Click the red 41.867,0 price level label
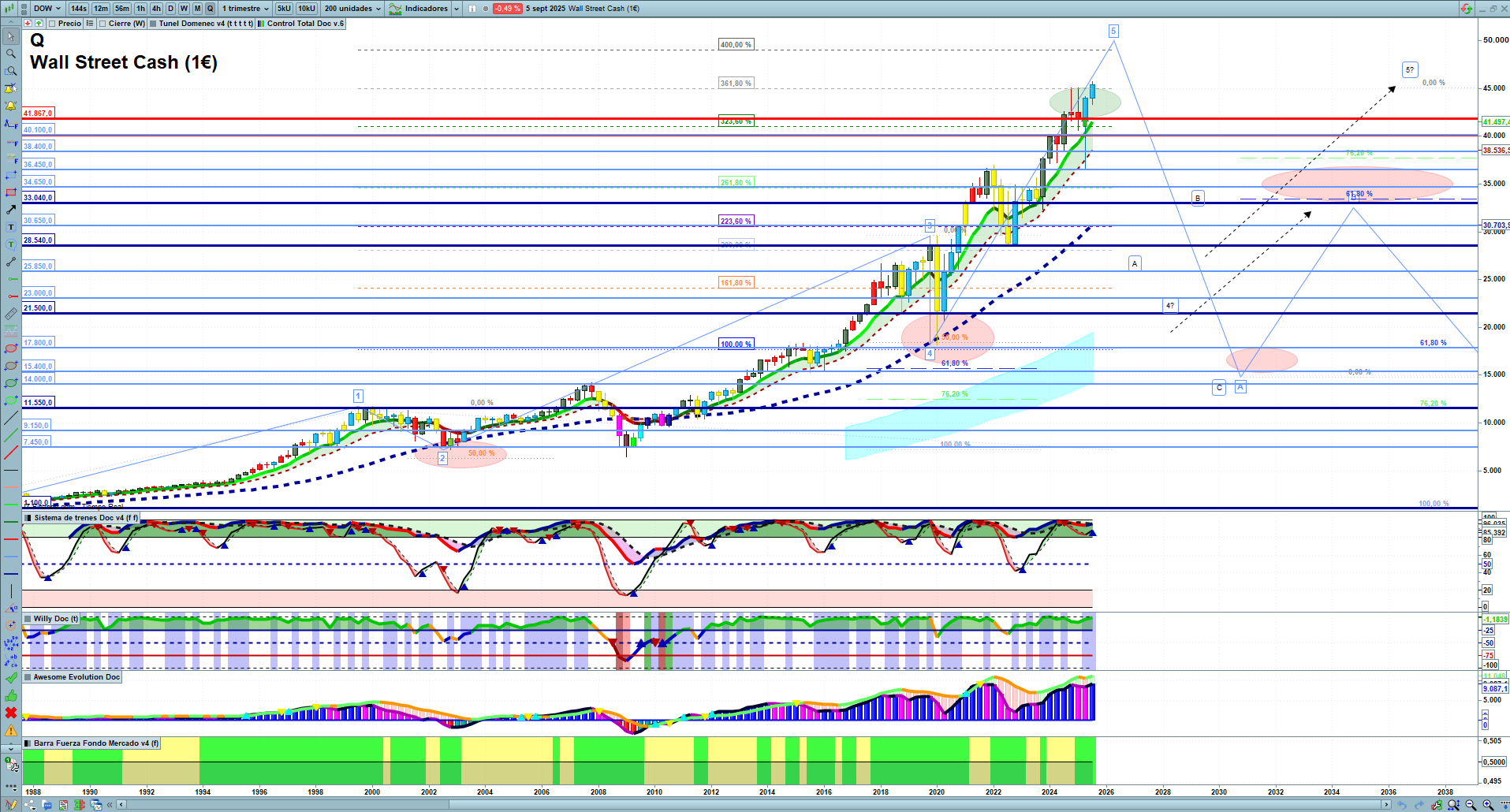This screenshot has height=812, width=1510. [x=38, y=114]
